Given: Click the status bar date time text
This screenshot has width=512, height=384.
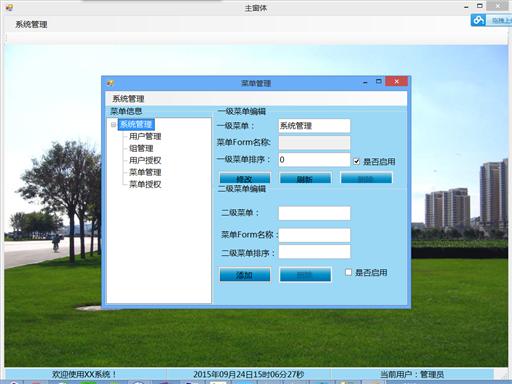Looking at the screenshot, I should 249,374.
